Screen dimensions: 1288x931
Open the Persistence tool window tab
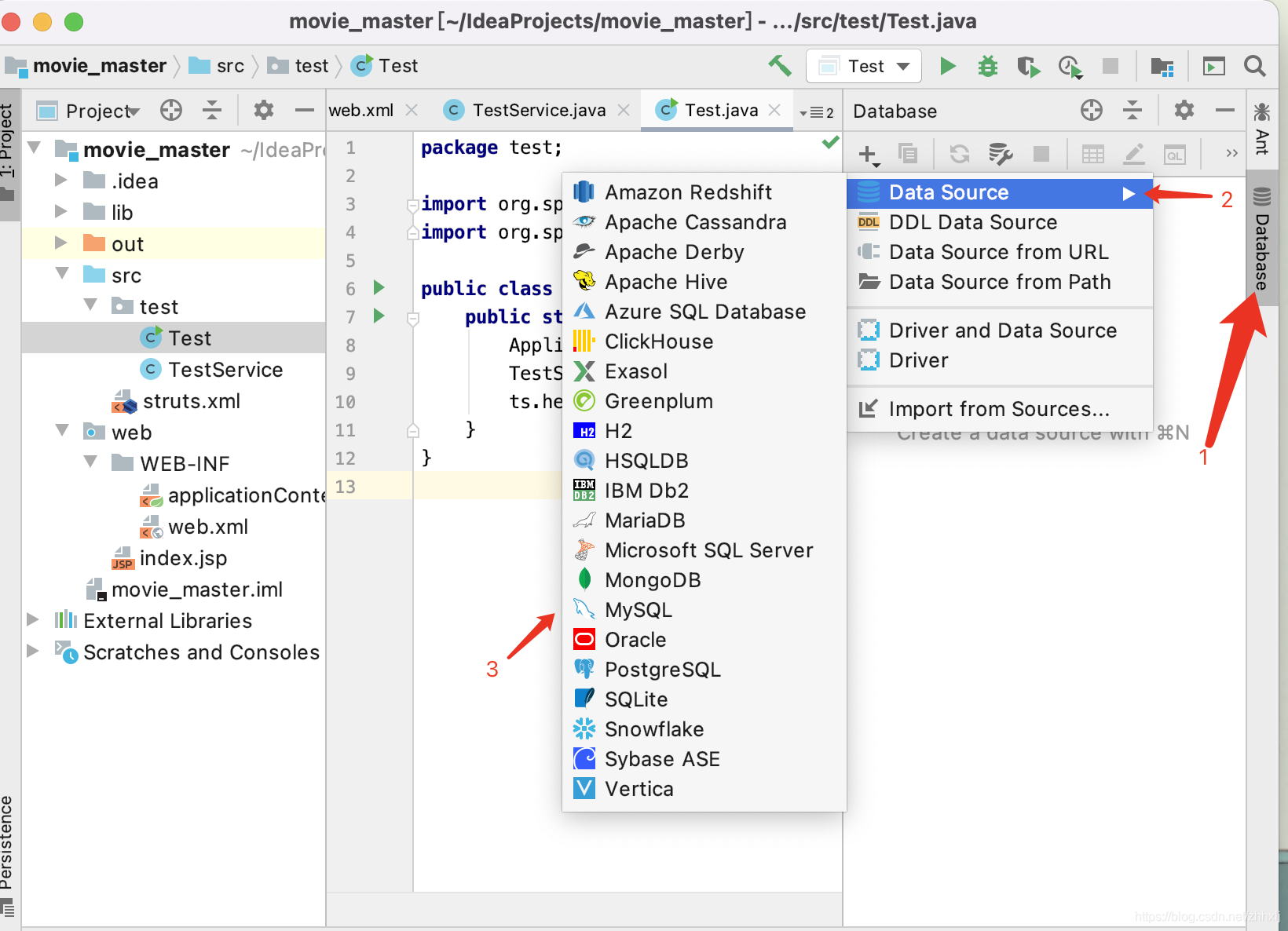tap(7, 854)
